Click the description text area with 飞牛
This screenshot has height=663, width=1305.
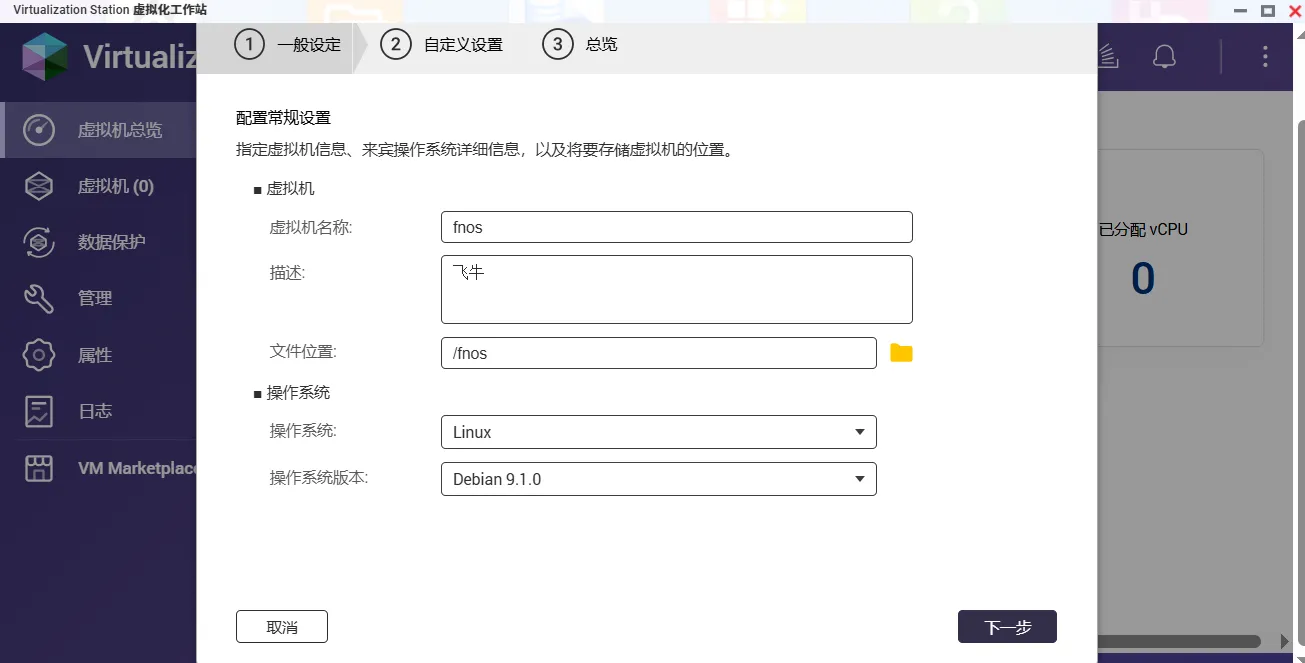coord(676,289)
